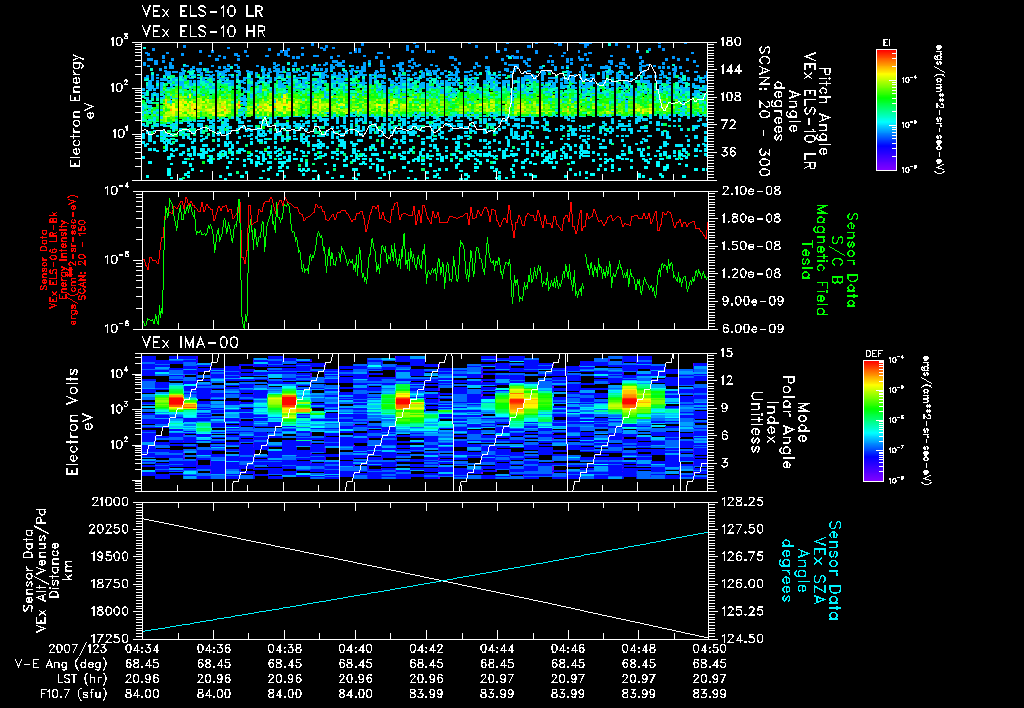Click the 18750 altitude tick label

tap(110, 584)
